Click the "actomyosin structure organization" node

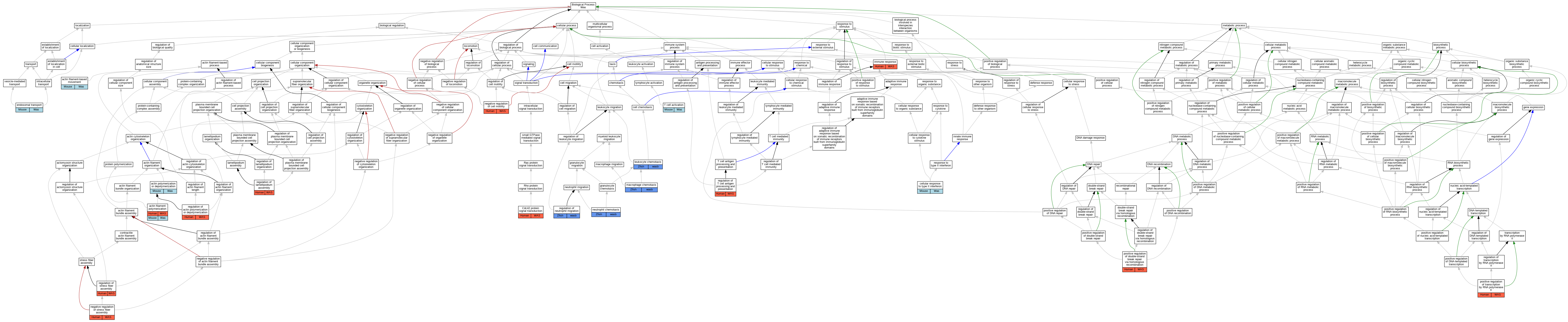[x=69, y=164]
